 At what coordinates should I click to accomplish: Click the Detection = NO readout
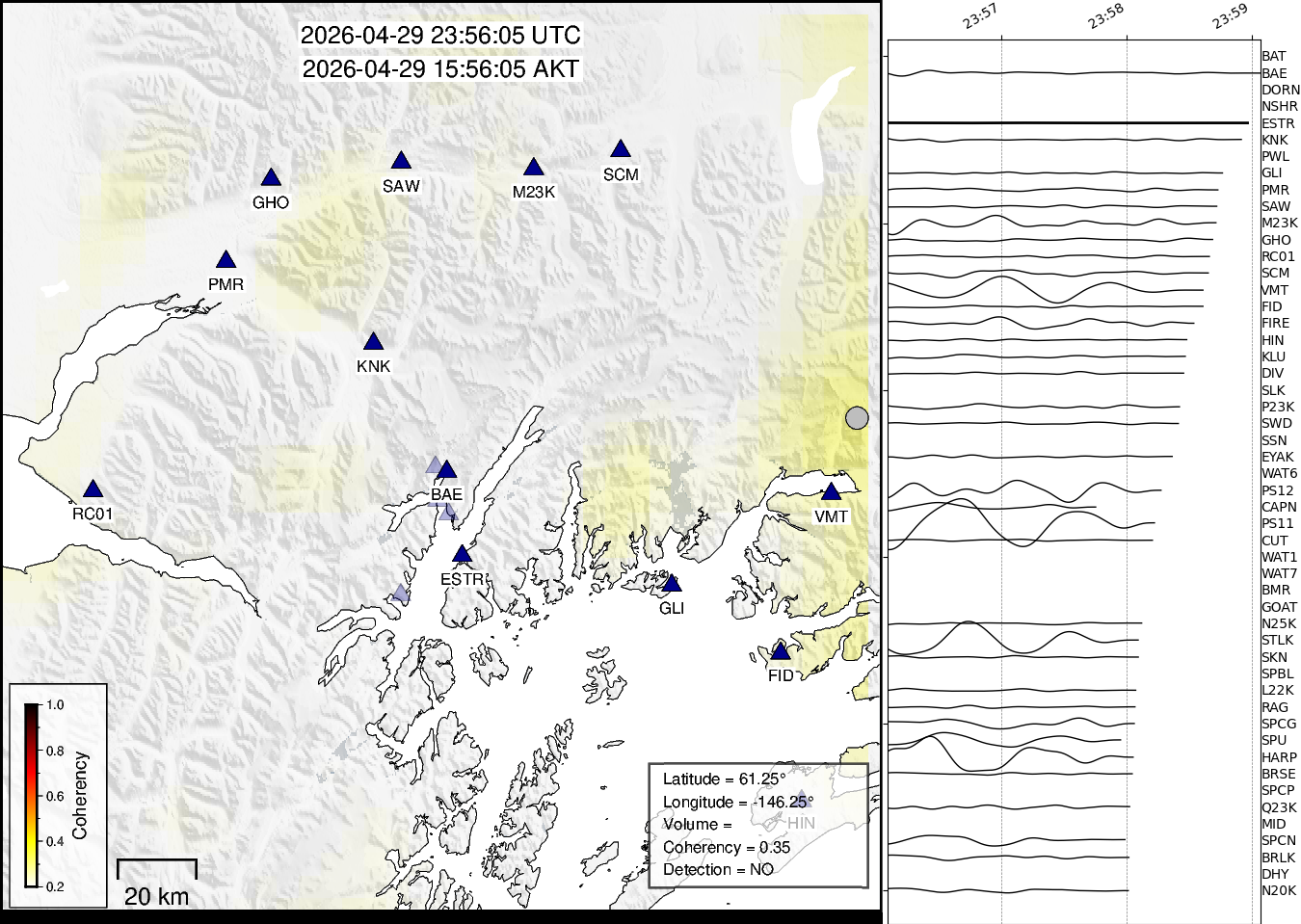tap(718, 870)
